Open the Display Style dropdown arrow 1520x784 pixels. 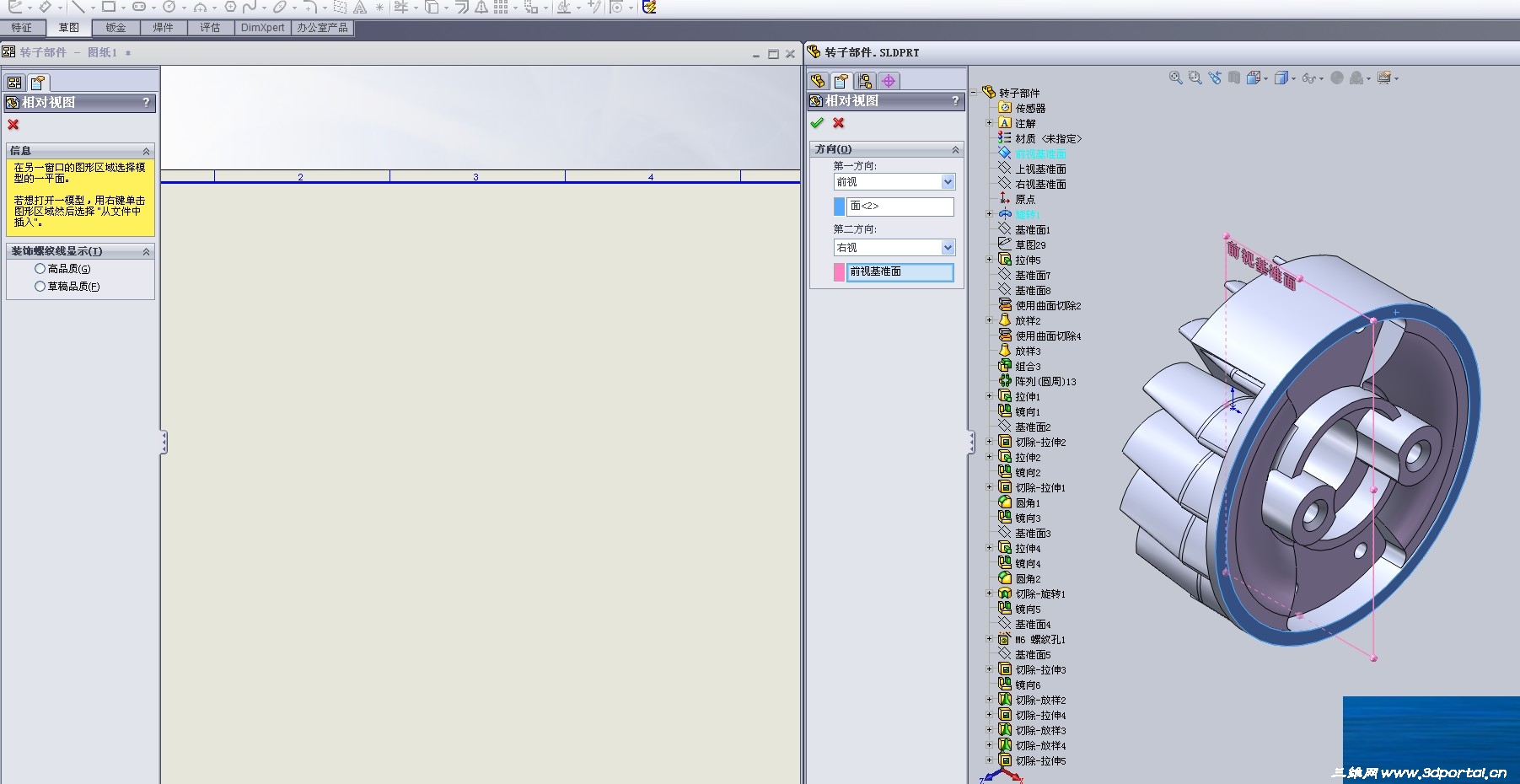pyautogui.click(x=1294, y=78)
